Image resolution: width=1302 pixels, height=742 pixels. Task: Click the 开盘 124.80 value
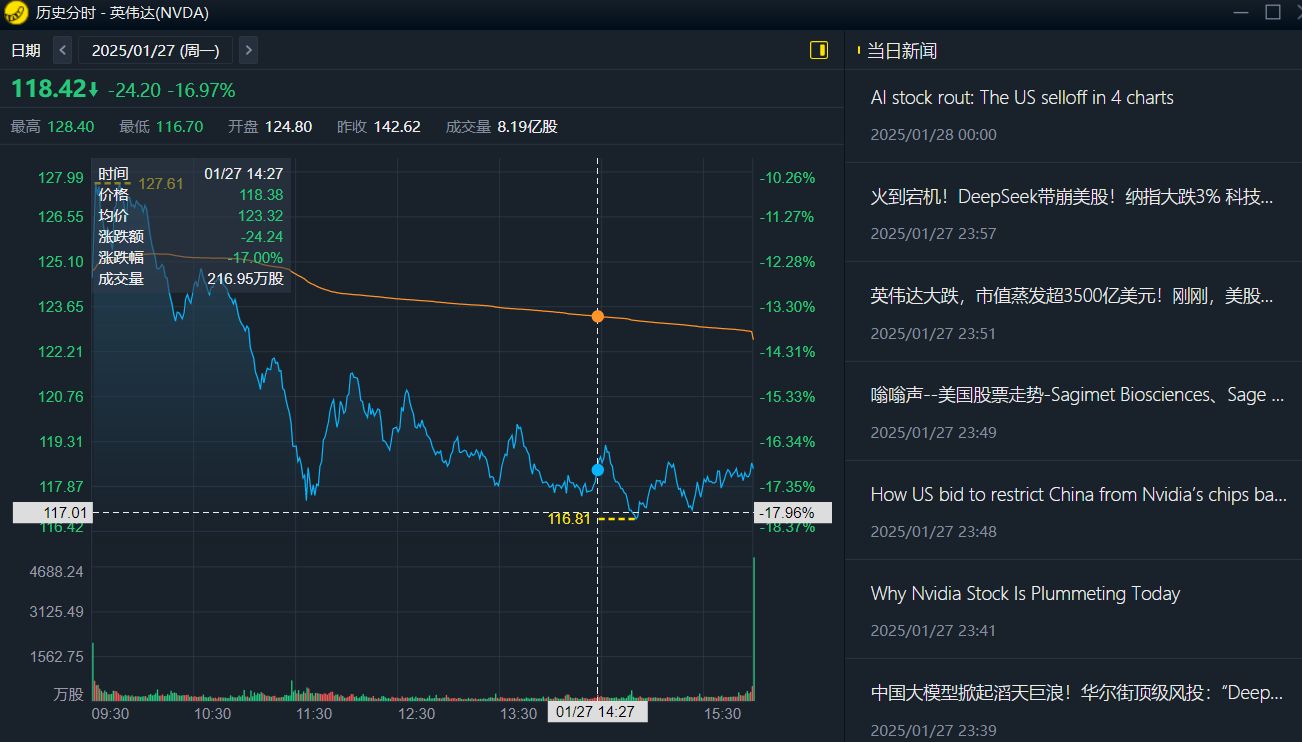289,127
